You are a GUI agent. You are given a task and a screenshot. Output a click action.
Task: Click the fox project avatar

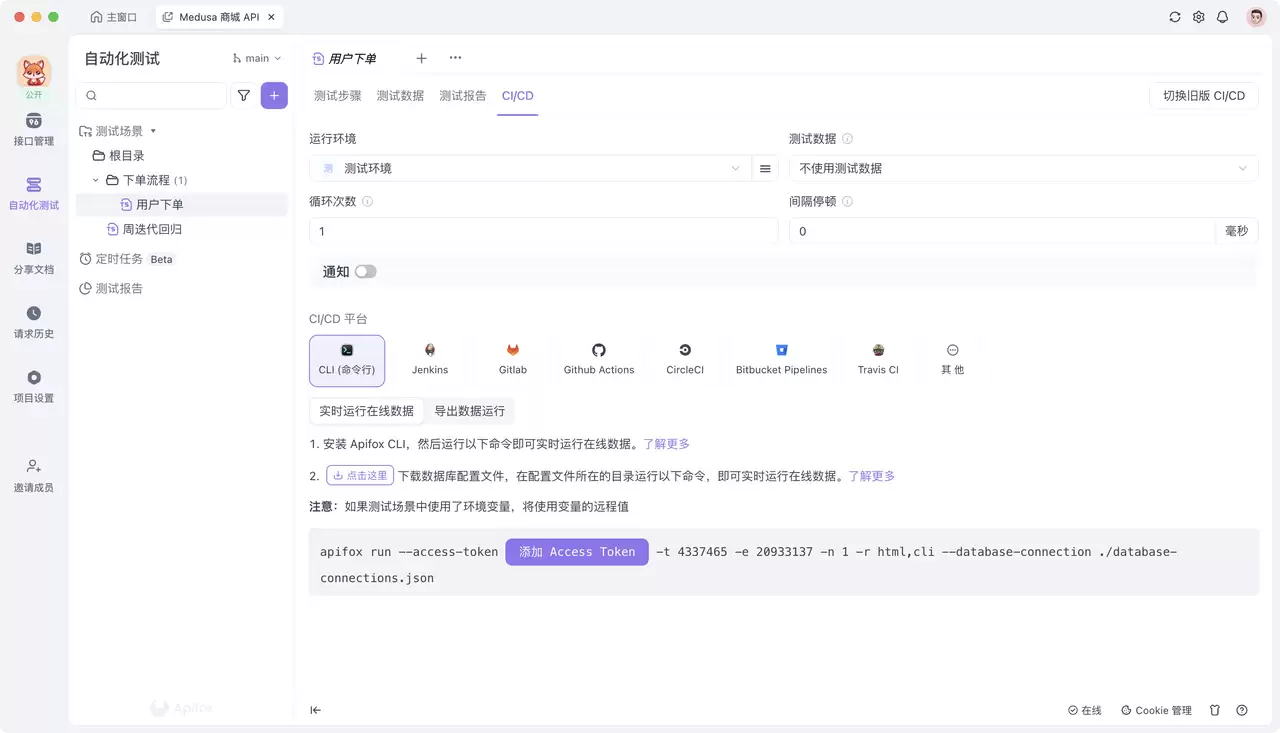34,72
